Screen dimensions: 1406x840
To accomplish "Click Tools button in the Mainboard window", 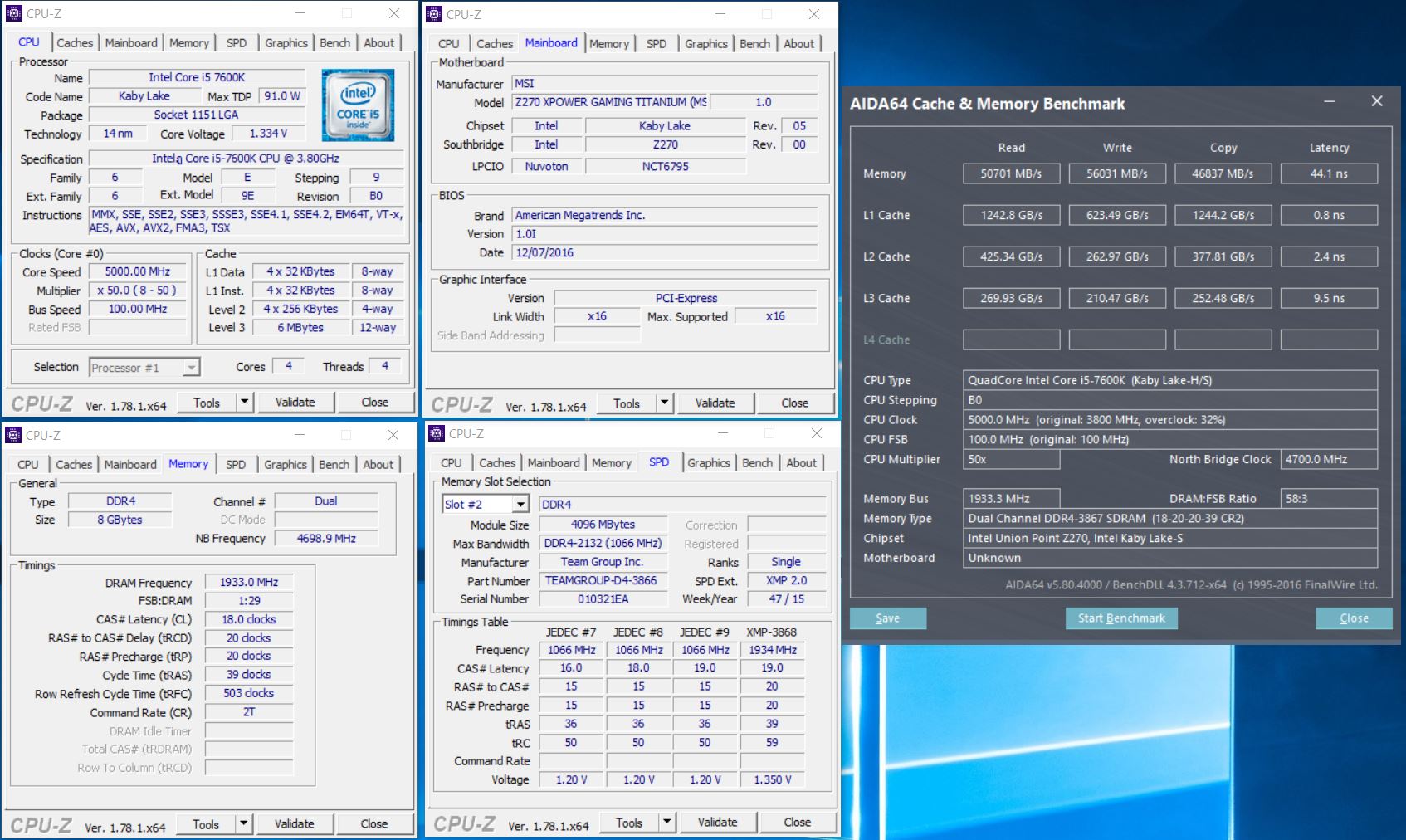I will [627, 403].
